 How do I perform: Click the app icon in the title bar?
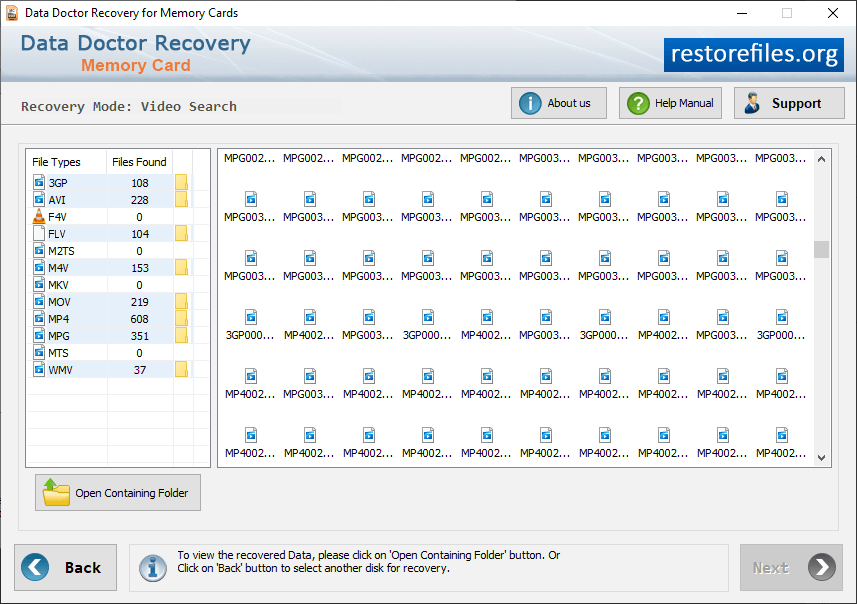click(12, 13)
